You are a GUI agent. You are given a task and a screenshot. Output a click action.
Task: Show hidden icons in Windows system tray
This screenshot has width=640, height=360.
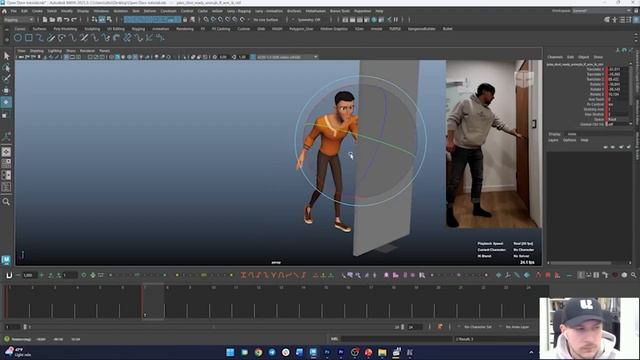point(531,352)
